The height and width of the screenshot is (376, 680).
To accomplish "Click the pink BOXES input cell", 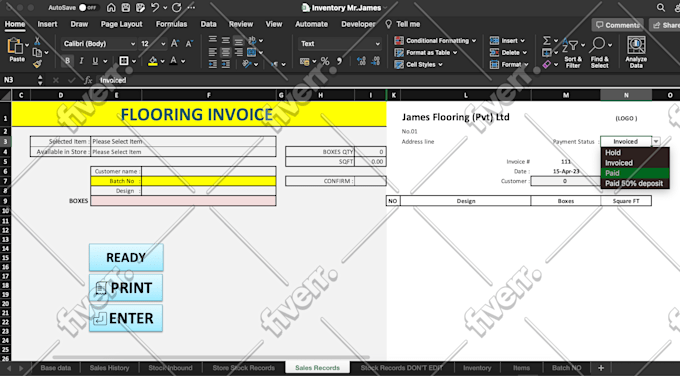I will pos(183,201).
